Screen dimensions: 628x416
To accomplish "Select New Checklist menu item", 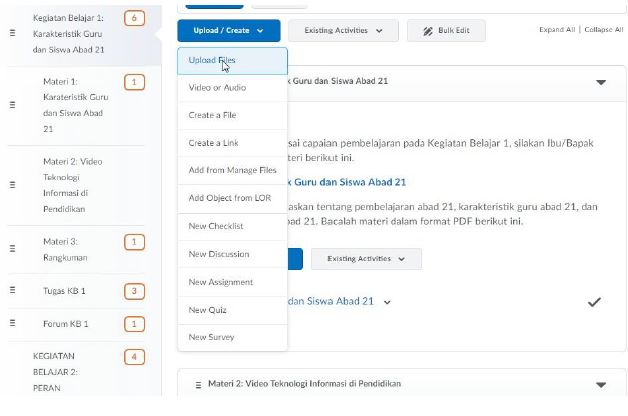I will pos(232,226).
